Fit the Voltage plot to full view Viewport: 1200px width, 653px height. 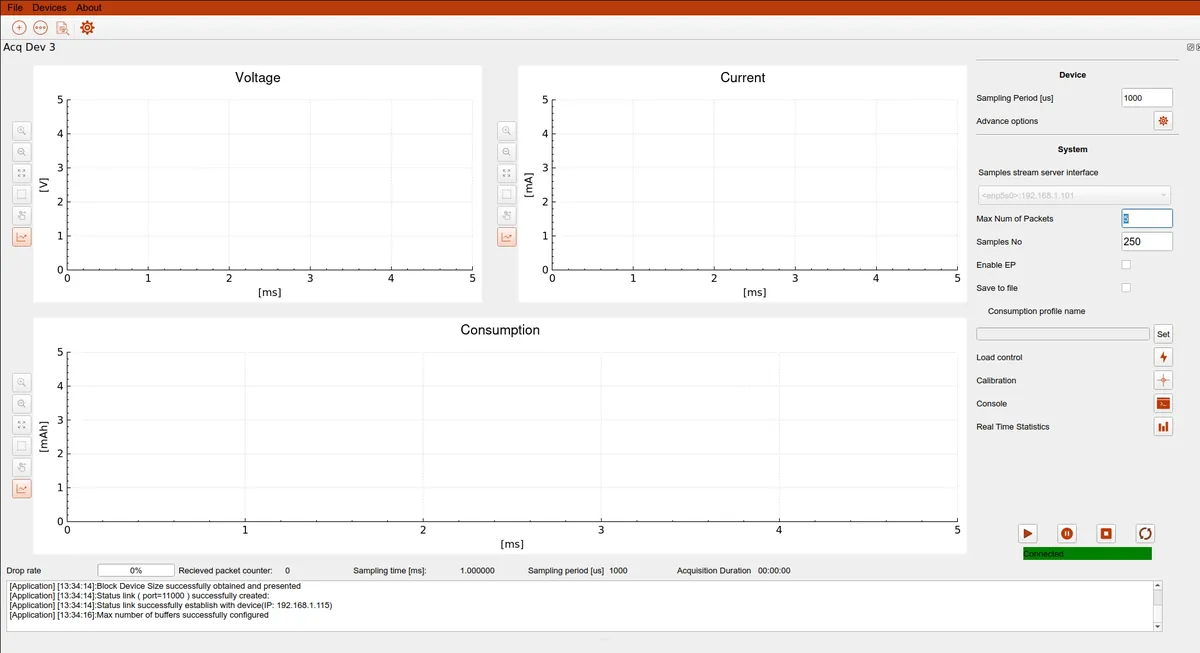[22, 173]
